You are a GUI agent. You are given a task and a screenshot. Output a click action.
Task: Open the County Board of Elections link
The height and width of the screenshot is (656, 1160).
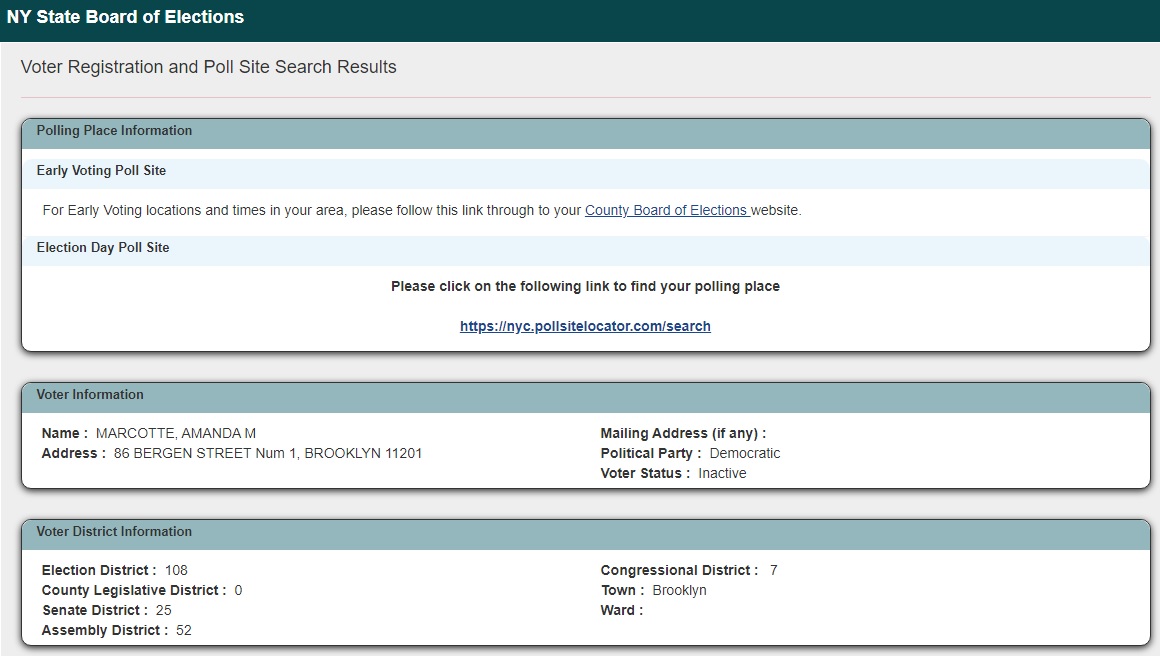(x=667, y=210)
